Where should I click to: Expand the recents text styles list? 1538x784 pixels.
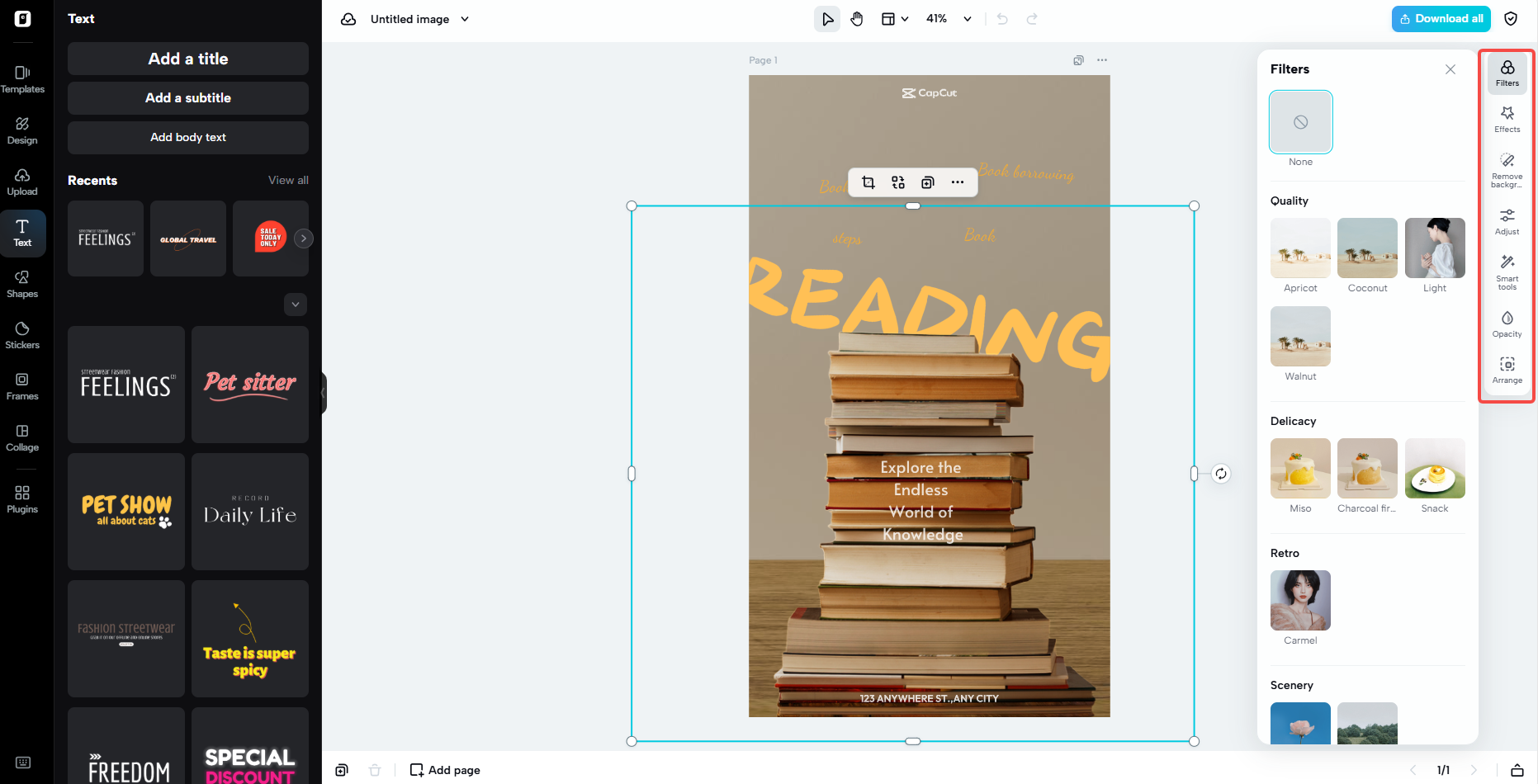coord(295,304)
